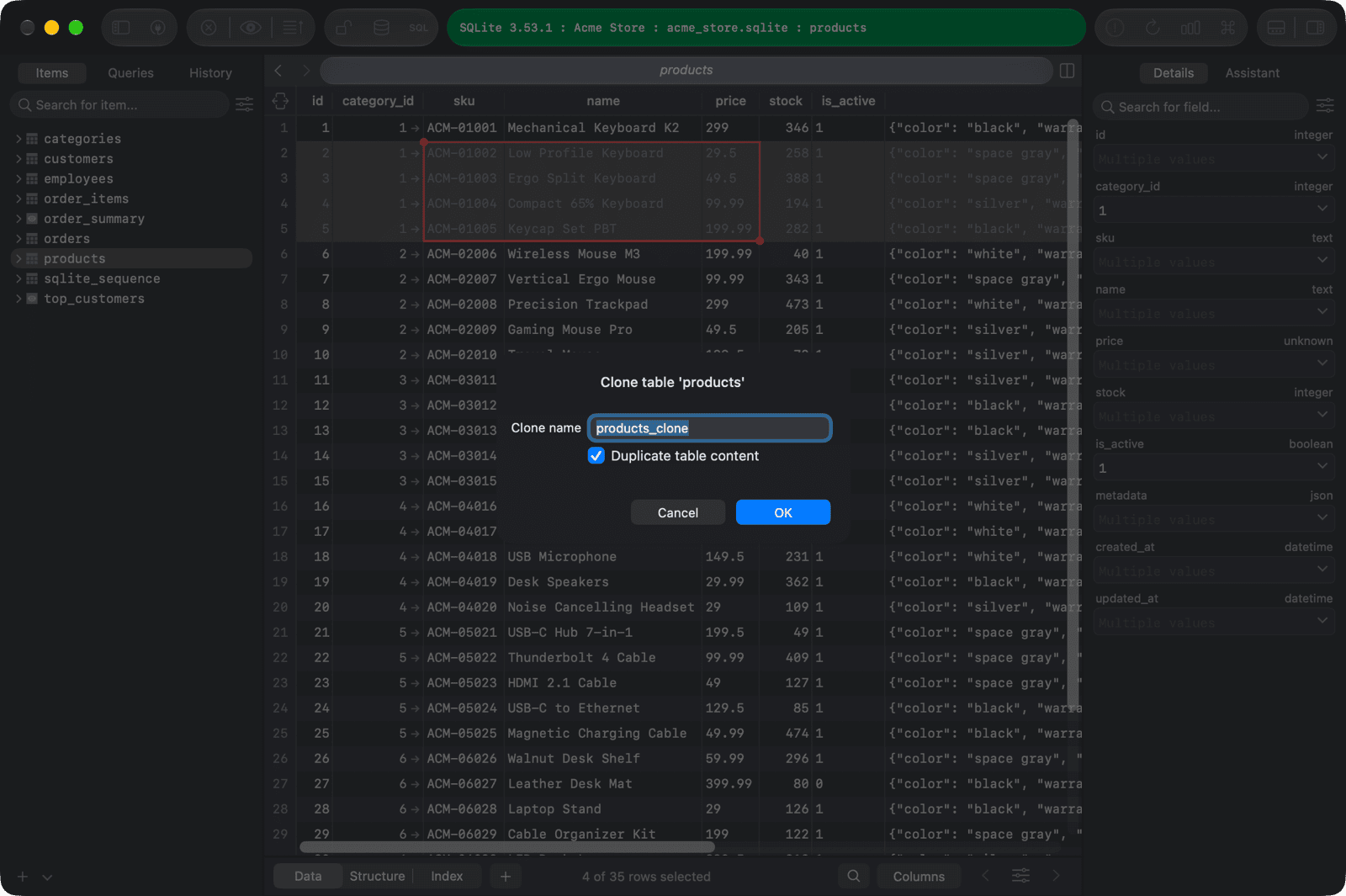Uncheck Duplicate table content checkbox

(596, 455)
